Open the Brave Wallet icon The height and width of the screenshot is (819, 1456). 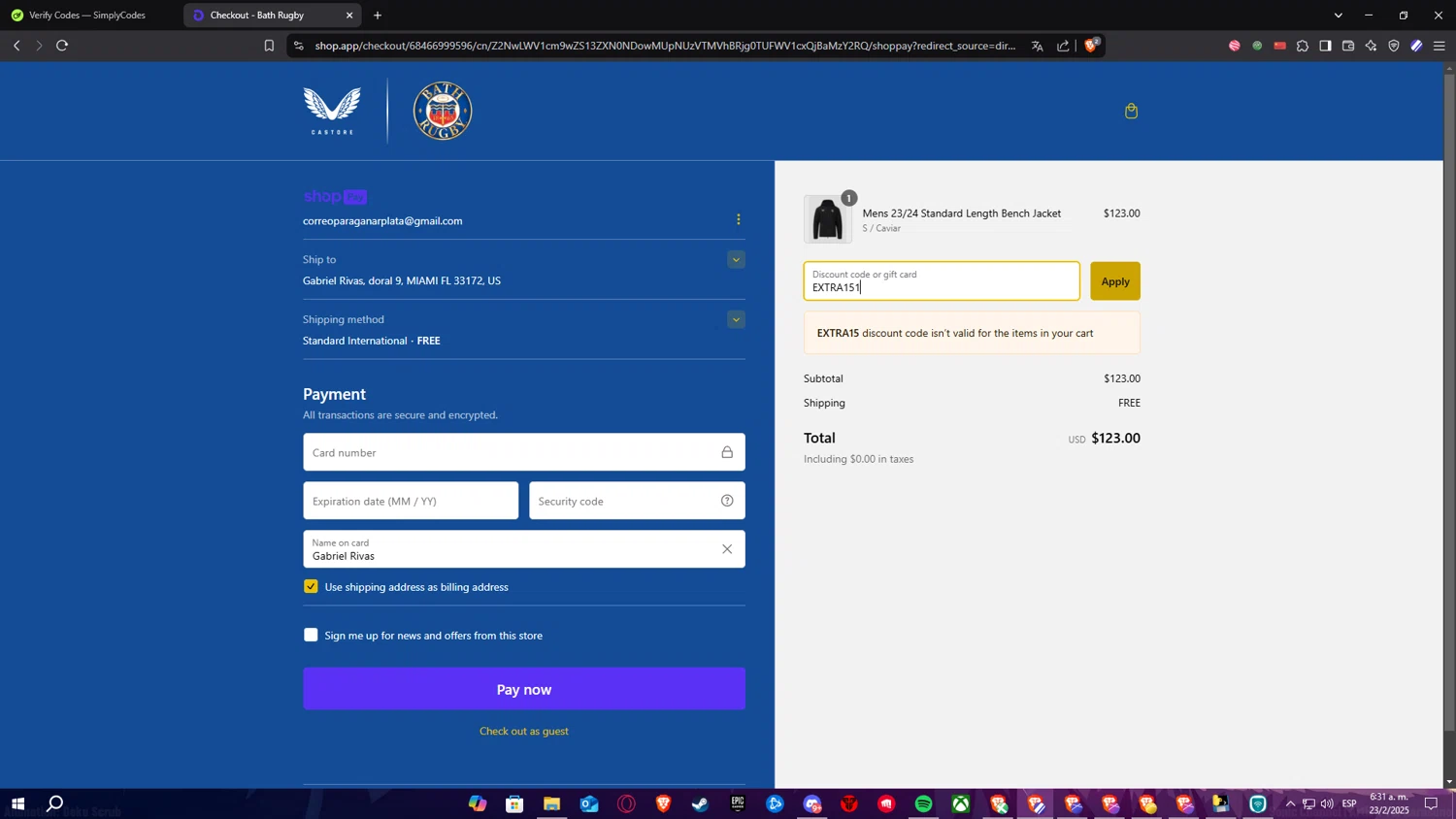[1348, 46]
